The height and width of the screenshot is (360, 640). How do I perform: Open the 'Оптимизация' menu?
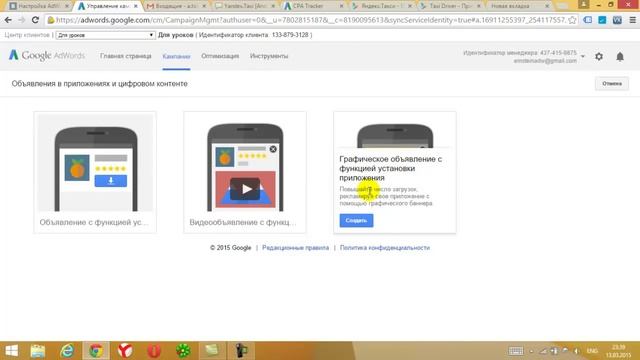point(220,56)
